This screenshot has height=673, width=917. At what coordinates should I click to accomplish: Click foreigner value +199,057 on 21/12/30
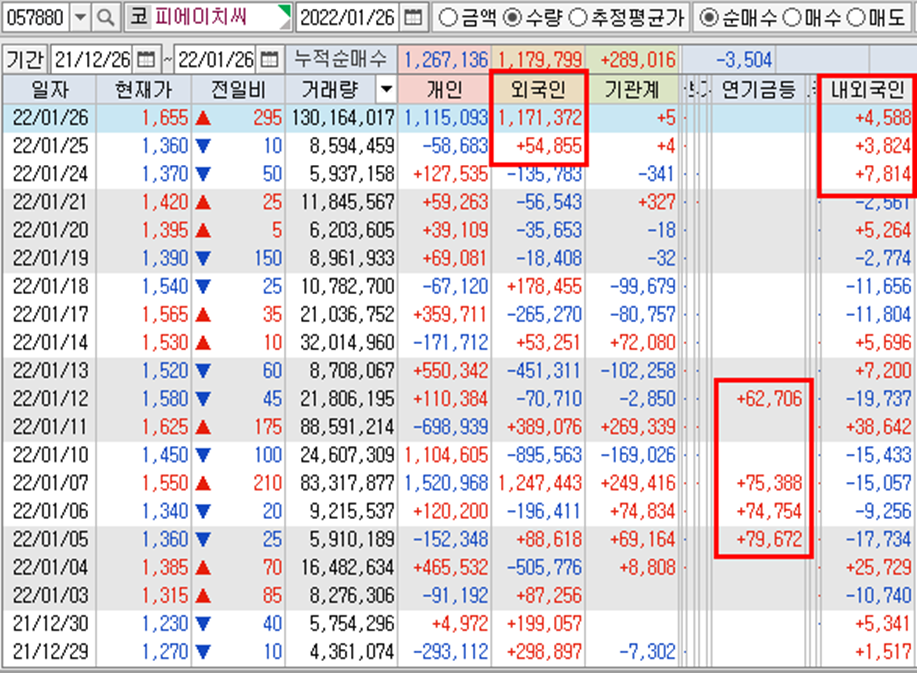point(544,623)
